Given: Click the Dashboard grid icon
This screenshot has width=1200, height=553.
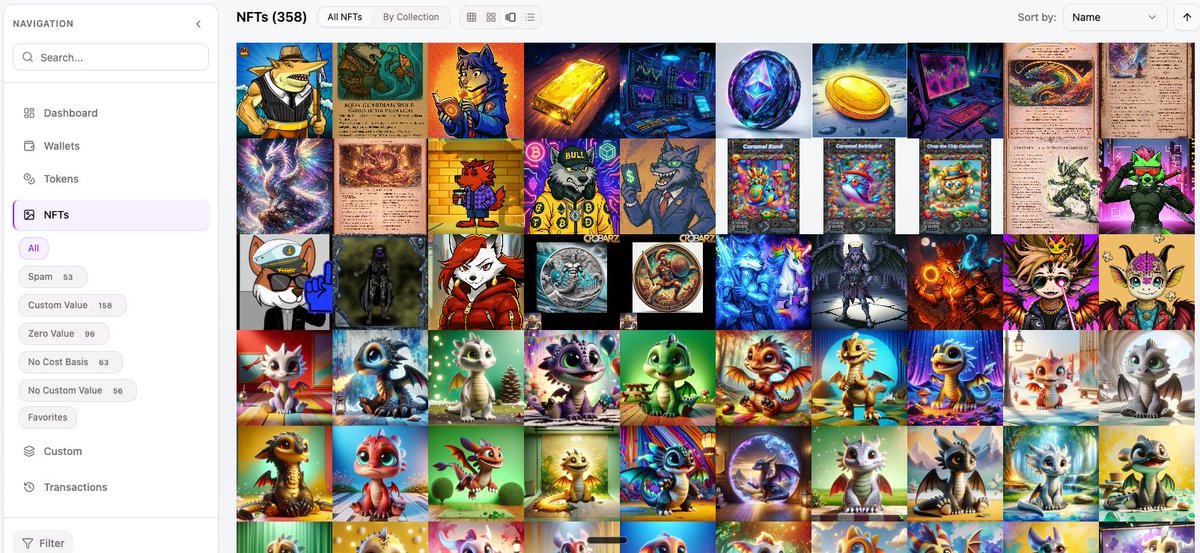Looking at the screenshot, I should pyautogui.click(x=29, y=113).
